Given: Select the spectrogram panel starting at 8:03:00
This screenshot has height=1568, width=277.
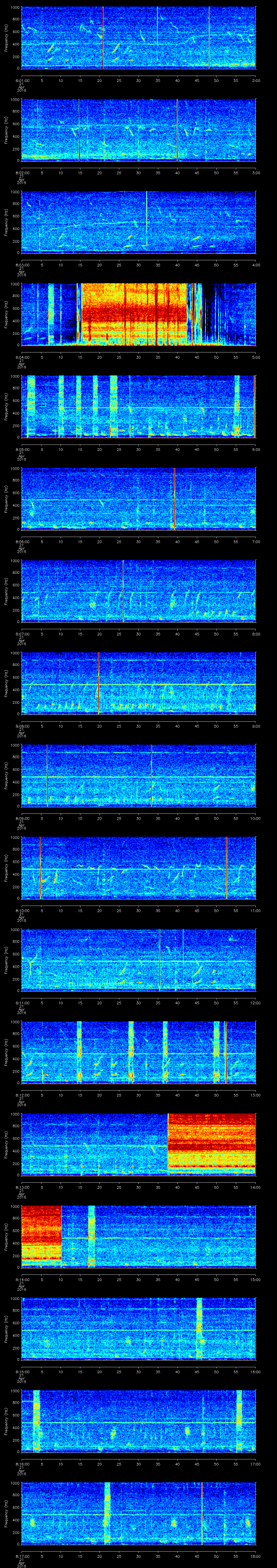Looking at the screenshot, I should [x=138, y=222].
